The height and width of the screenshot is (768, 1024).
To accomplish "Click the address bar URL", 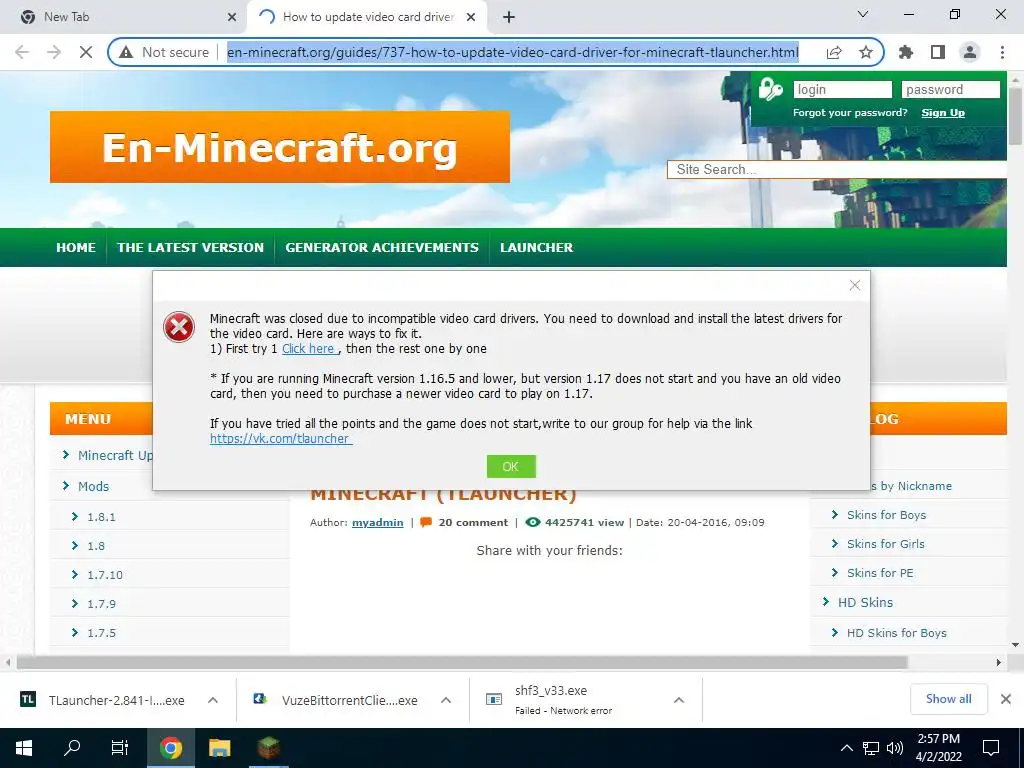I will point(513,52).
